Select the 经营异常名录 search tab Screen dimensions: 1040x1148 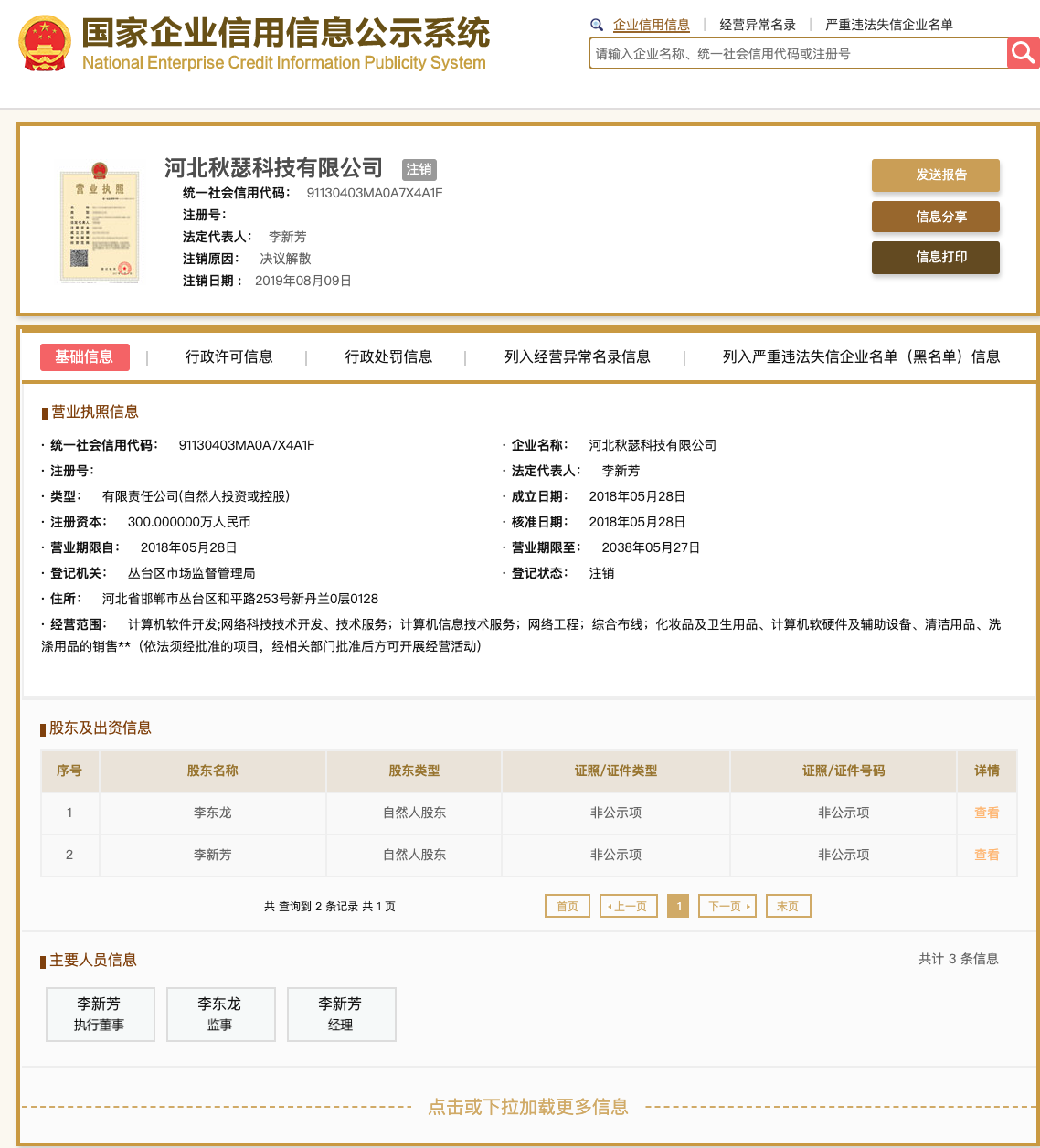[758, 25]
